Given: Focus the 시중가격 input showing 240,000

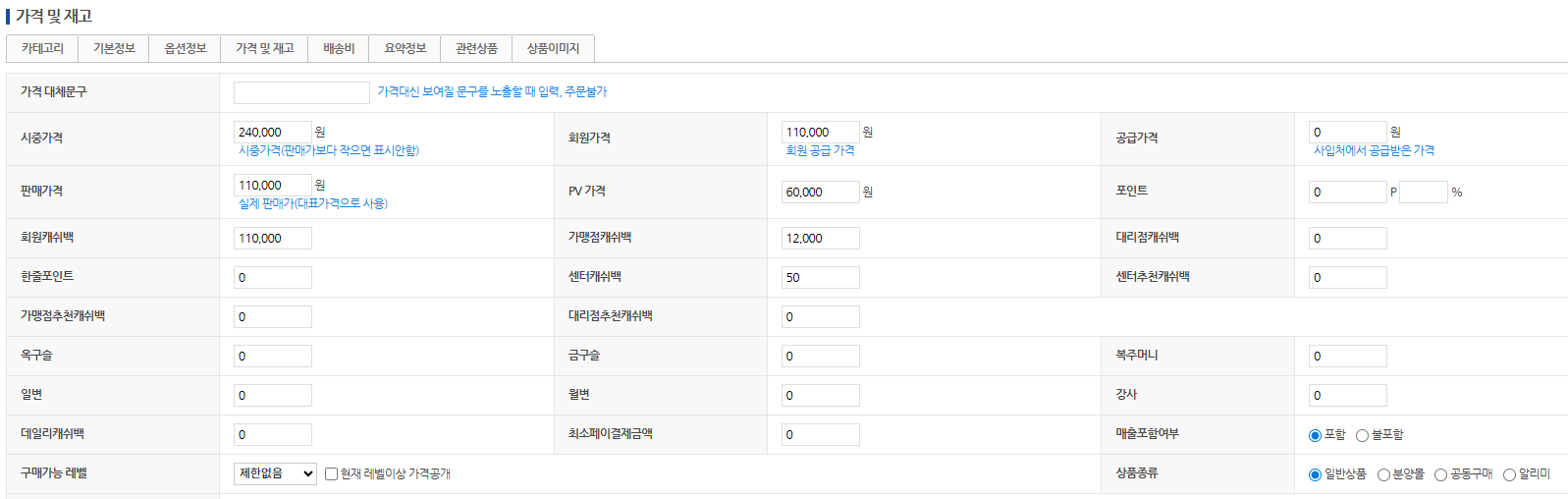Looking at the screenshot, I should (272, 132).
